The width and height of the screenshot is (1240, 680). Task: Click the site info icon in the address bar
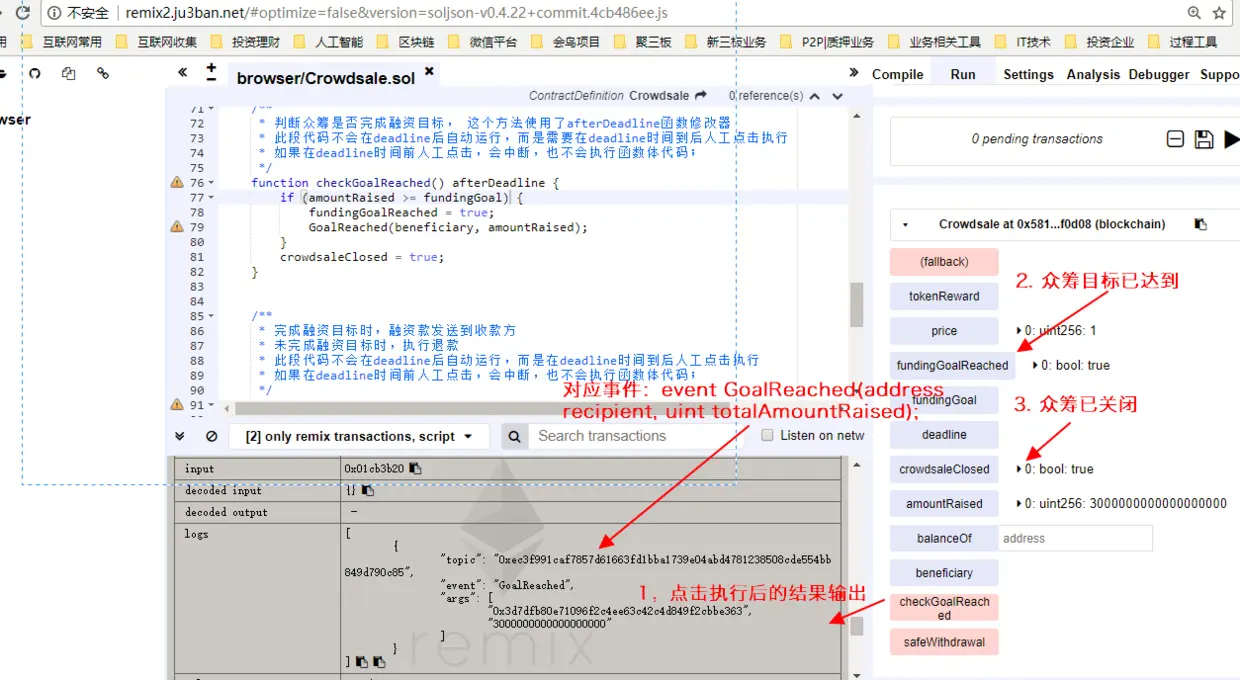pos(52,13)
